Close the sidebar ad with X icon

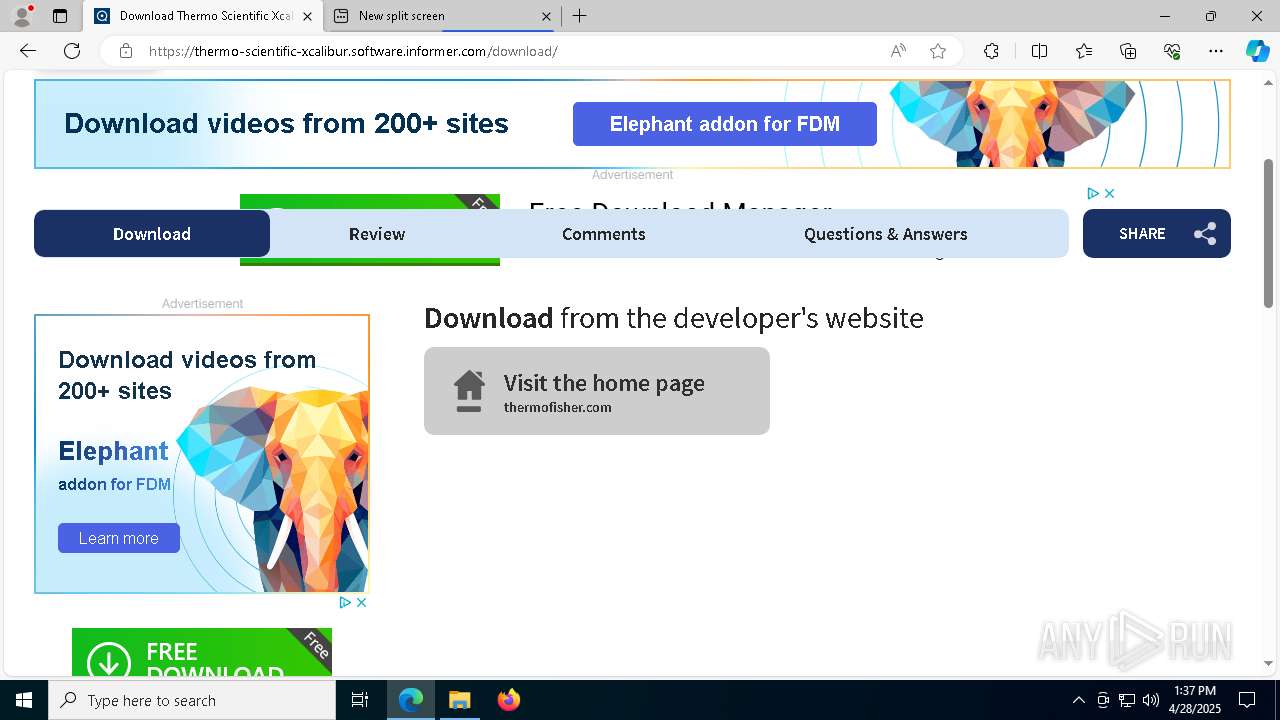click(x=361, y=602)
